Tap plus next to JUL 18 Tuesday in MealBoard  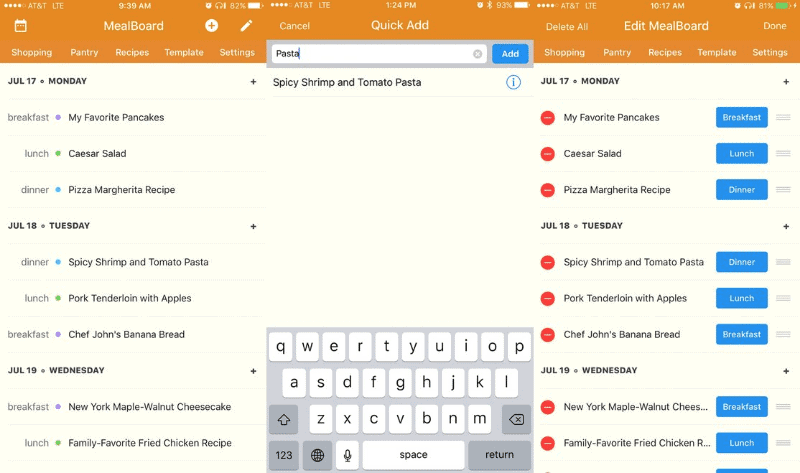coord(253,227)
